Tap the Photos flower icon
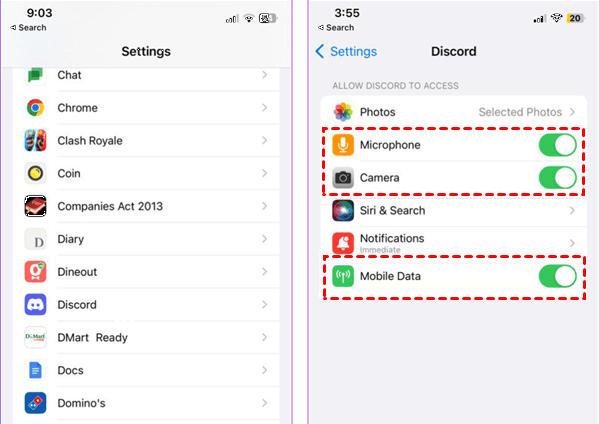 [343, 112]
